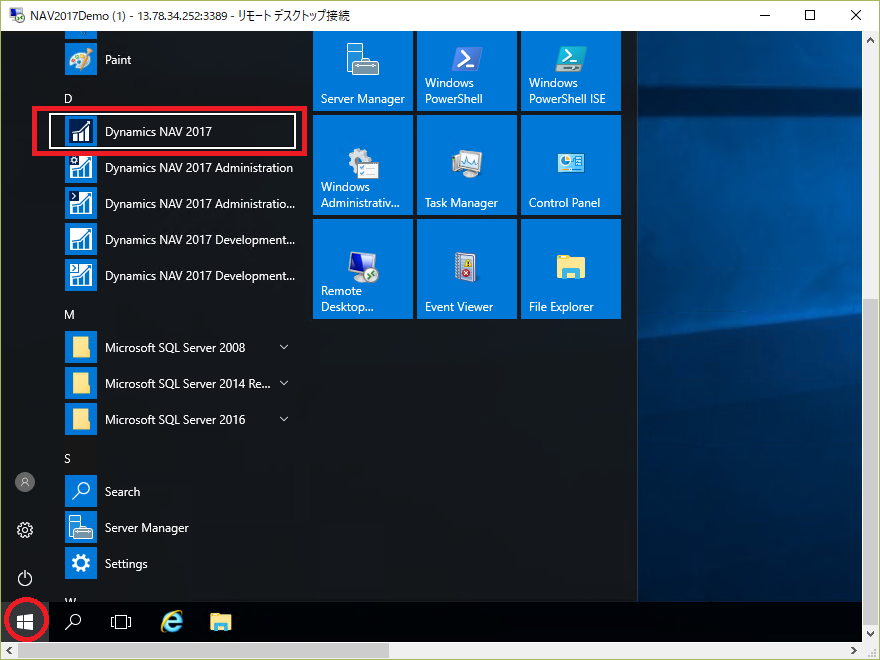Click the remote desktop horizontal scrollbar
The width and height of the screenshot is (880, 660).
click(x=204, y=650)
